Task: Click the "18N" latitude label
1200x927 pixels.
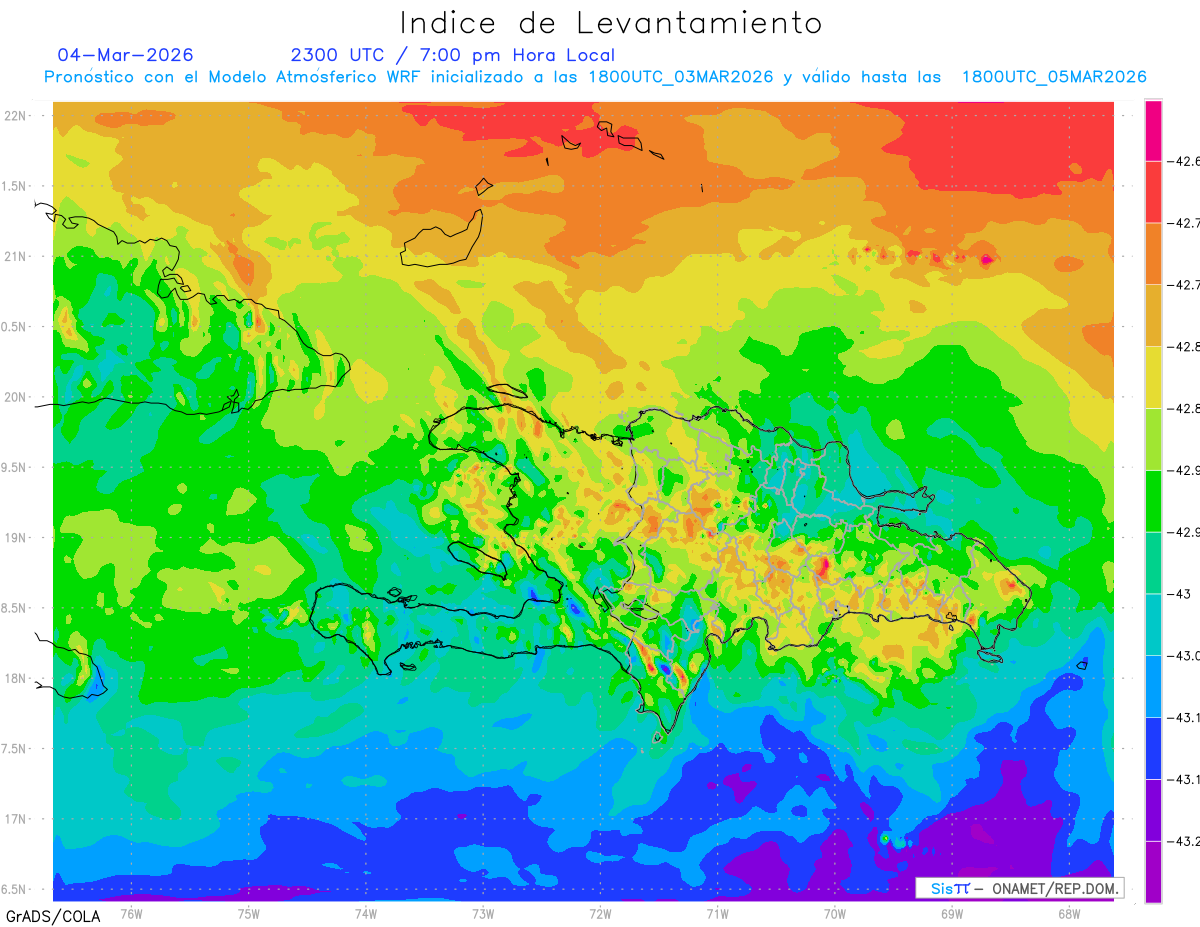Action: click(x=17, y=678)
